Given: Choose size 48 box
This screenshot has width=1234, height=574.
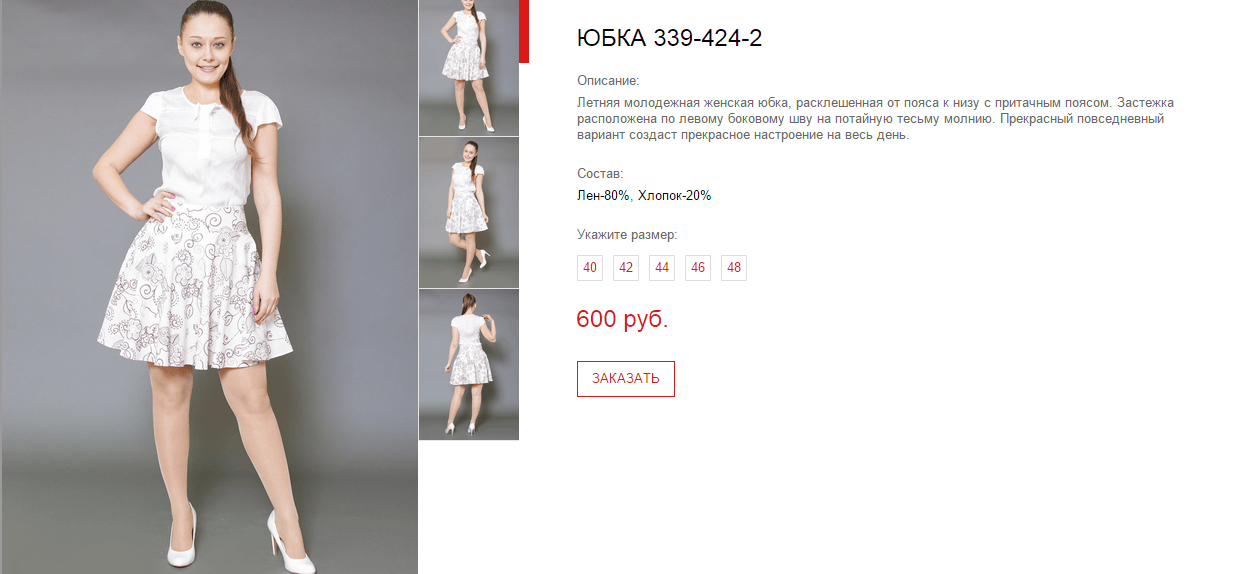Looking at the screenshot, I should pos(734,268).
